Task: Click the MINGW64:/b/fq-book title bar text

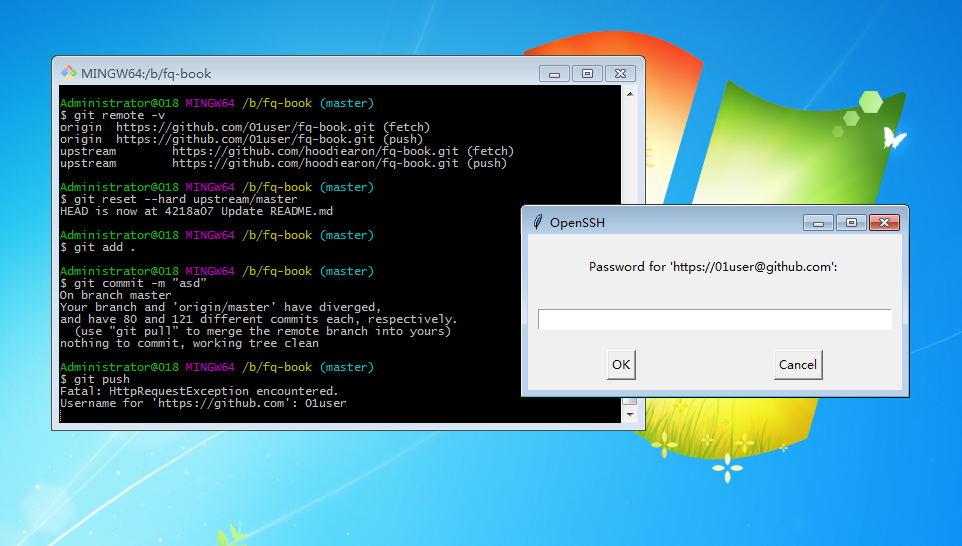Action: 146,74
